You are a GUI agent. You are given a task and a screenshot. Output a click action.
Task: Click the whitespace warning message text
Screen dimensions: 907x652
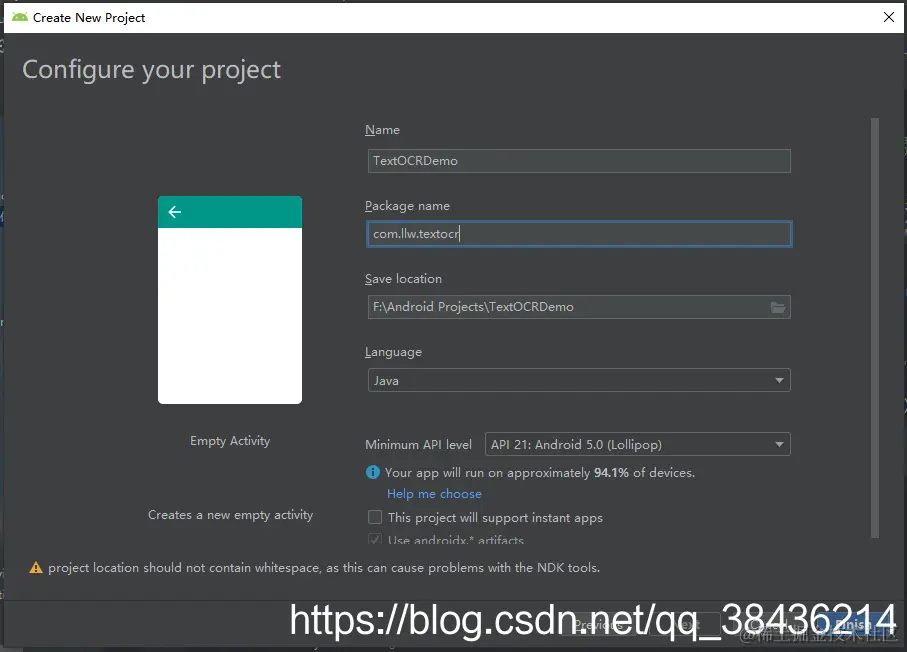tap(324, 568)
